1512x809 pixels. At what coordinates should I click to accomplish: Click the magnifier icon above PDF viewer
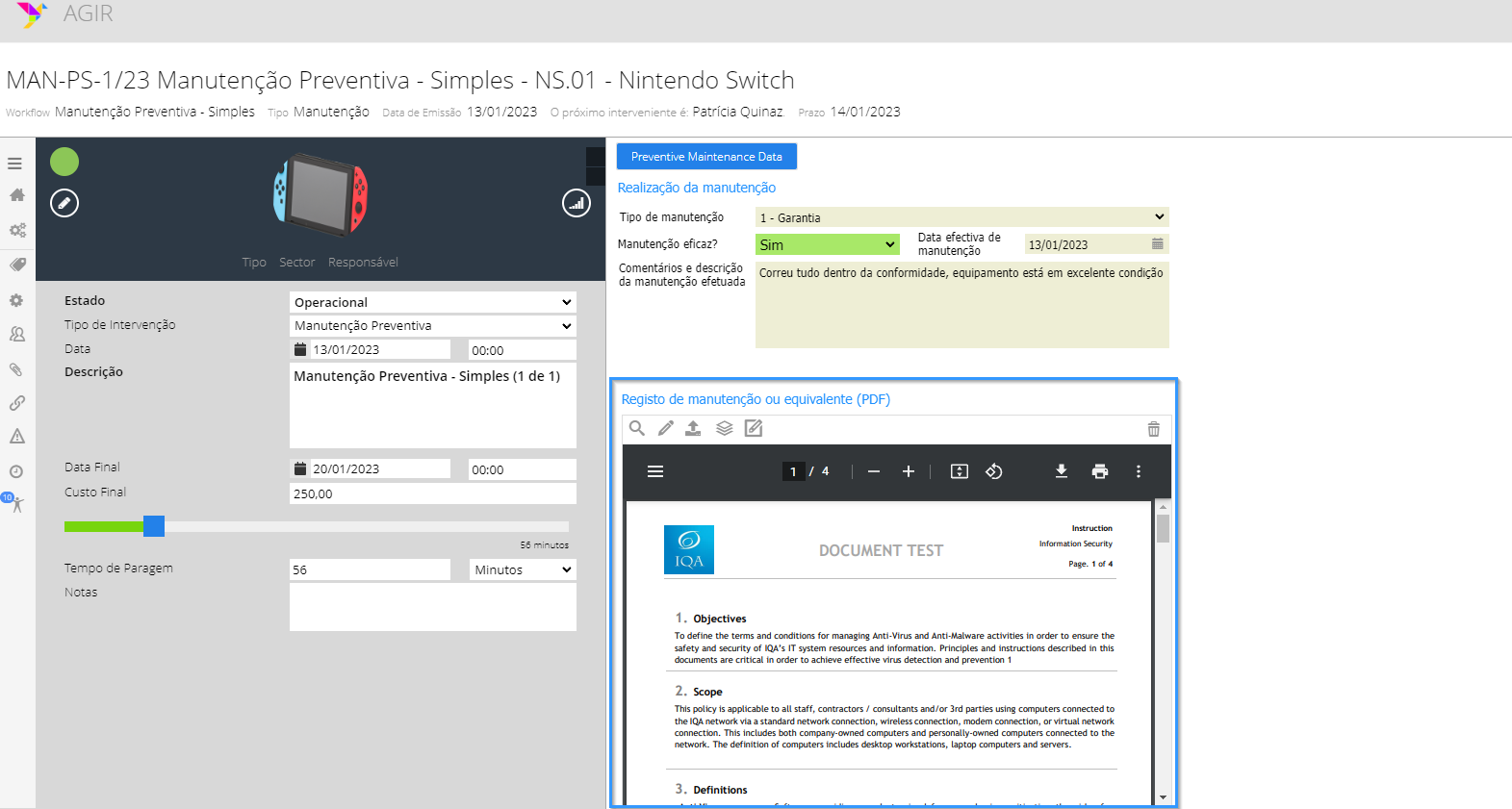[x=637, y=428]
